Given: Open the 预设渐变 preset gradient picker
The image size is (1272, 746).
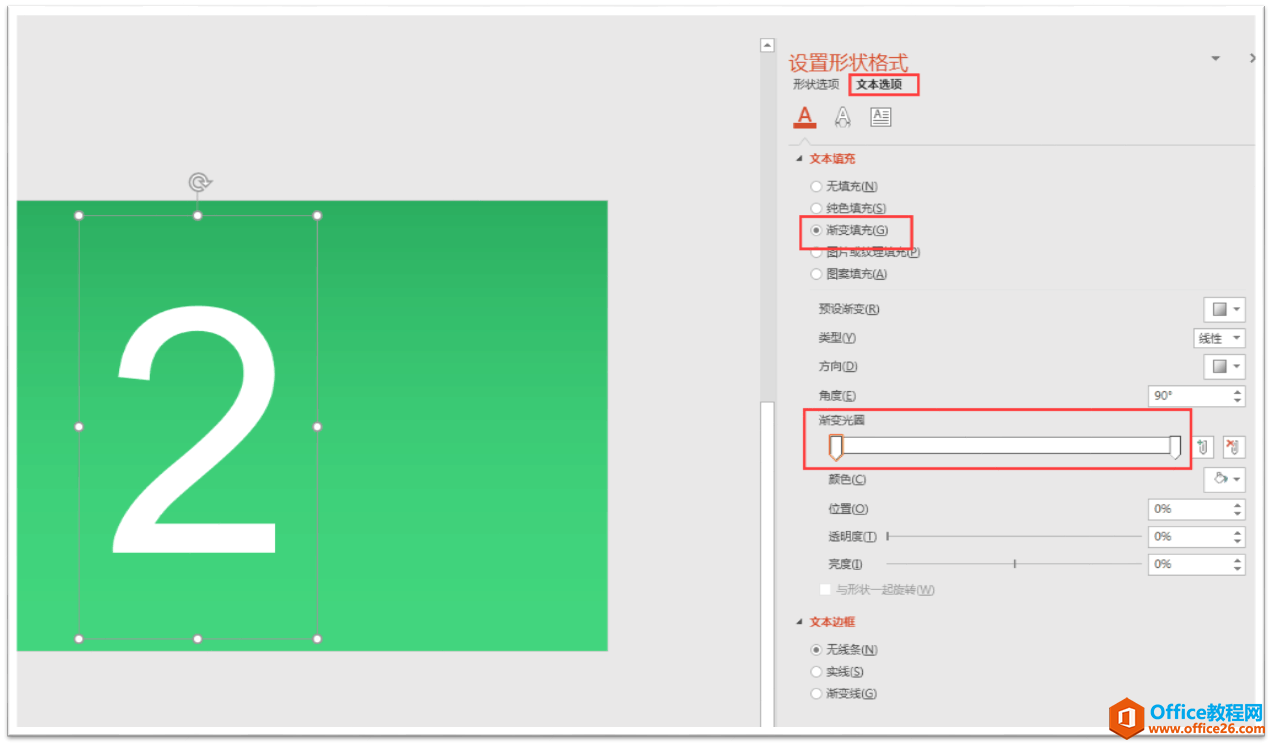Looking at the screenshot, I should point(1224,309).
